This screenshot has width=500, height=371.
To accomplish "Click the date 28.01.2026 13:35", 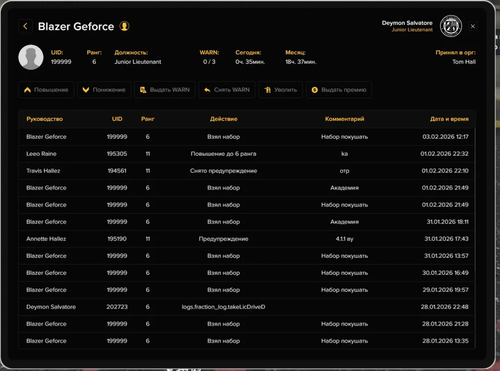I will 446,341.
